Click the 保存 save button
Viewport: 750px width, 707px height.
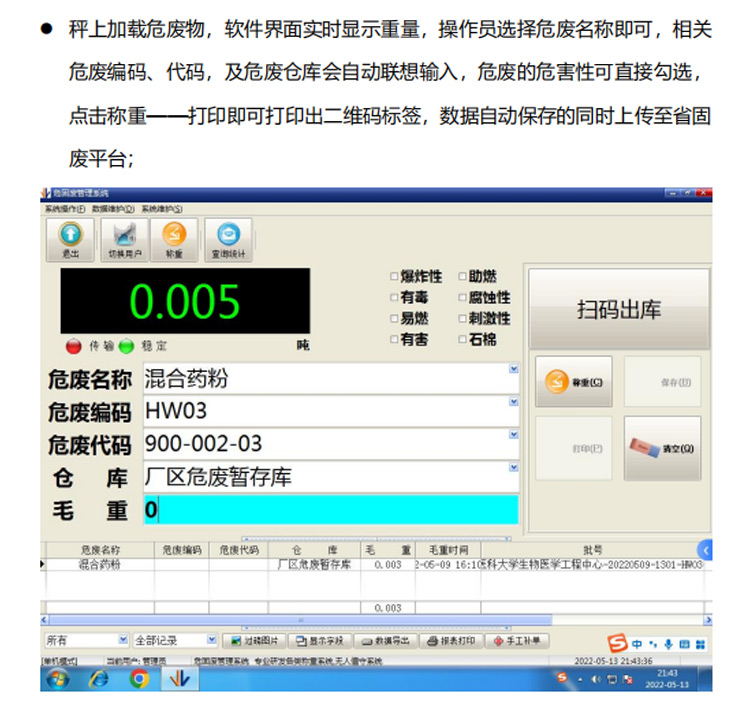tap(662, 382)
